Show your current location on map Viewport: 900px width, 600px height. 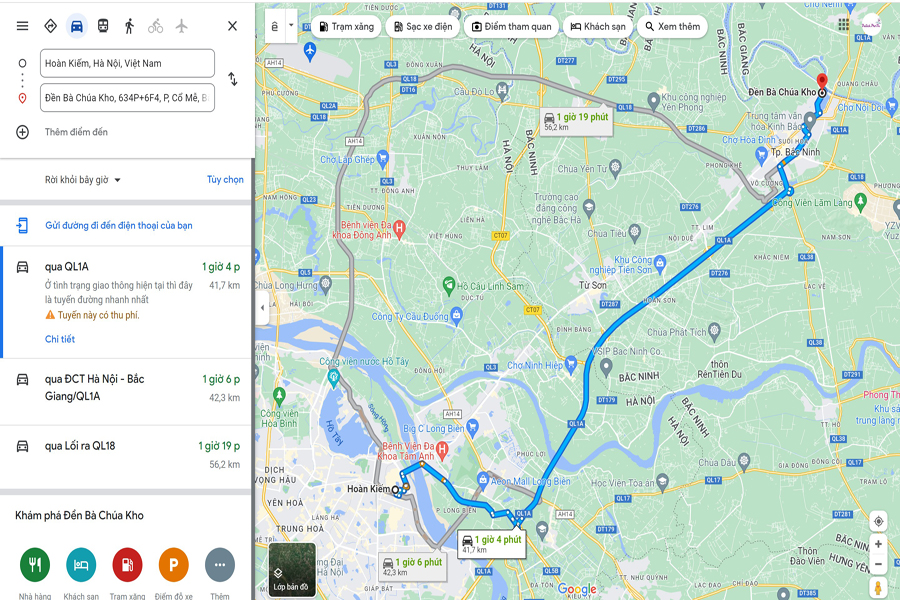point(878,522)
